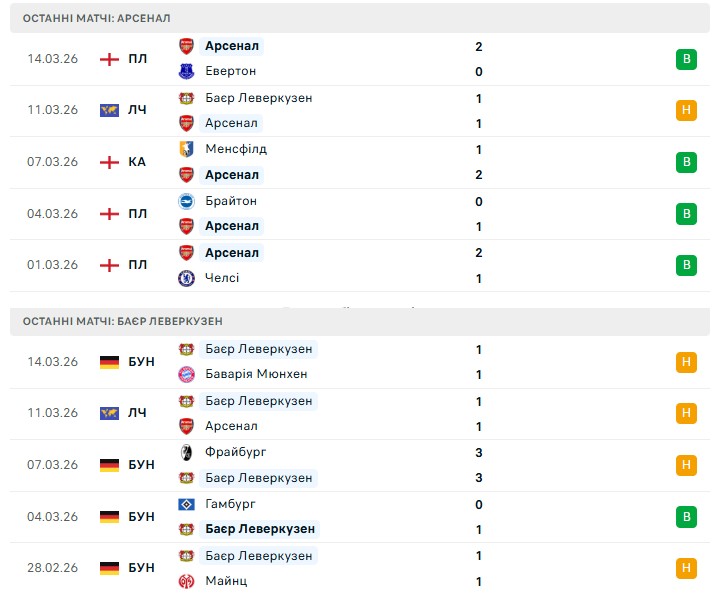Viewport: 718px width, 597px height.
Task: Open the Баварія Мюнхен team link
Action: click(256, 374)
